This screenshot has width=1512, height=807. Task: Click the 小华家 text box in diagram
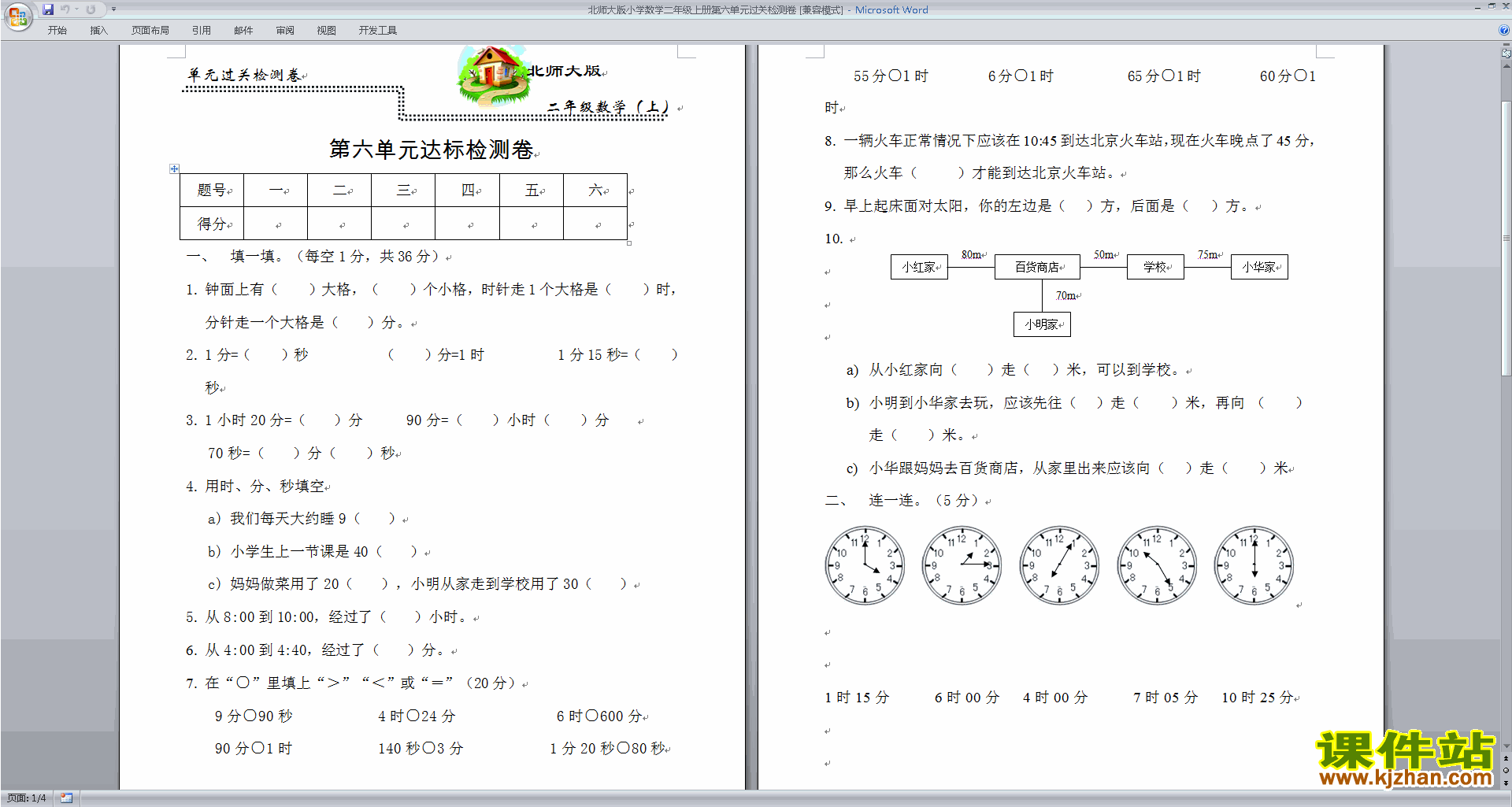tap(1259, 267)
